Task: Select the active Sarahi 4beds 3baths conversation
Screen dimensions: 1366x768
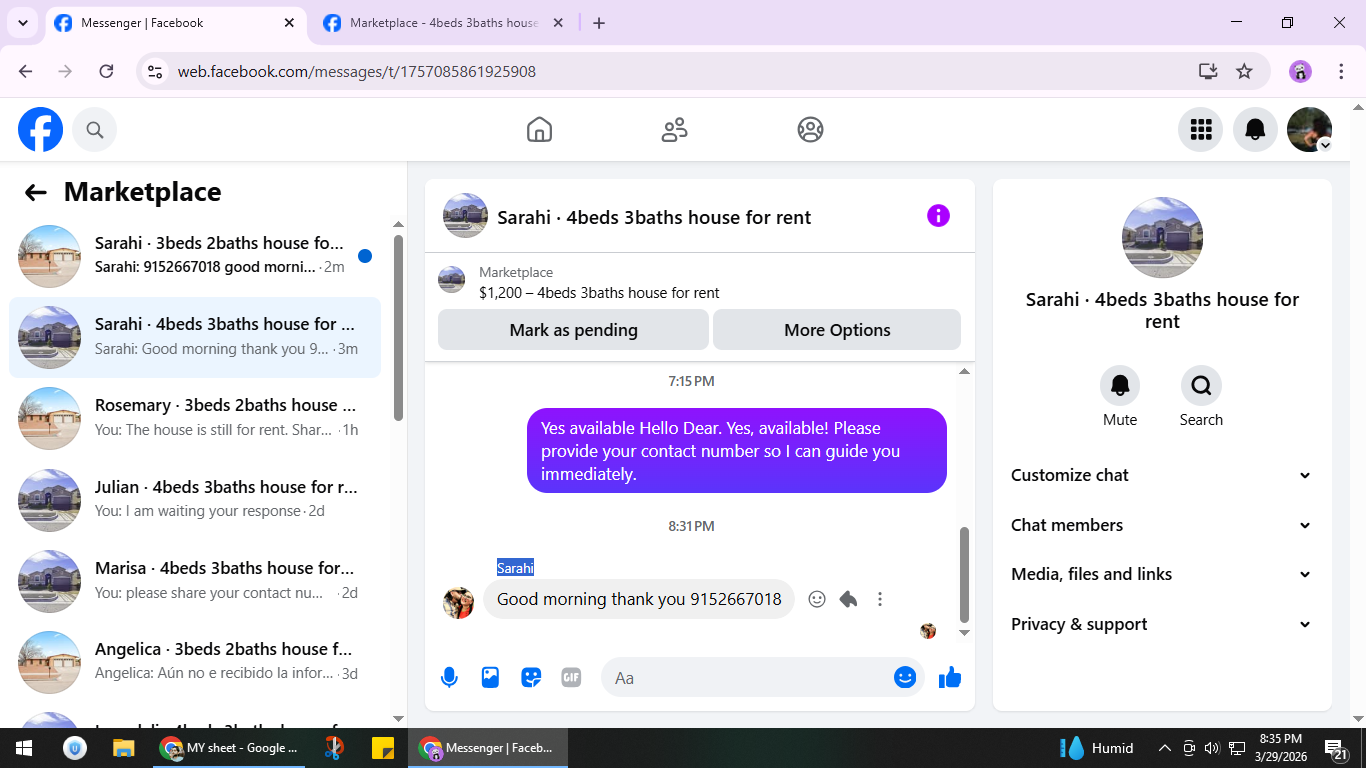Action: (195, 337)
